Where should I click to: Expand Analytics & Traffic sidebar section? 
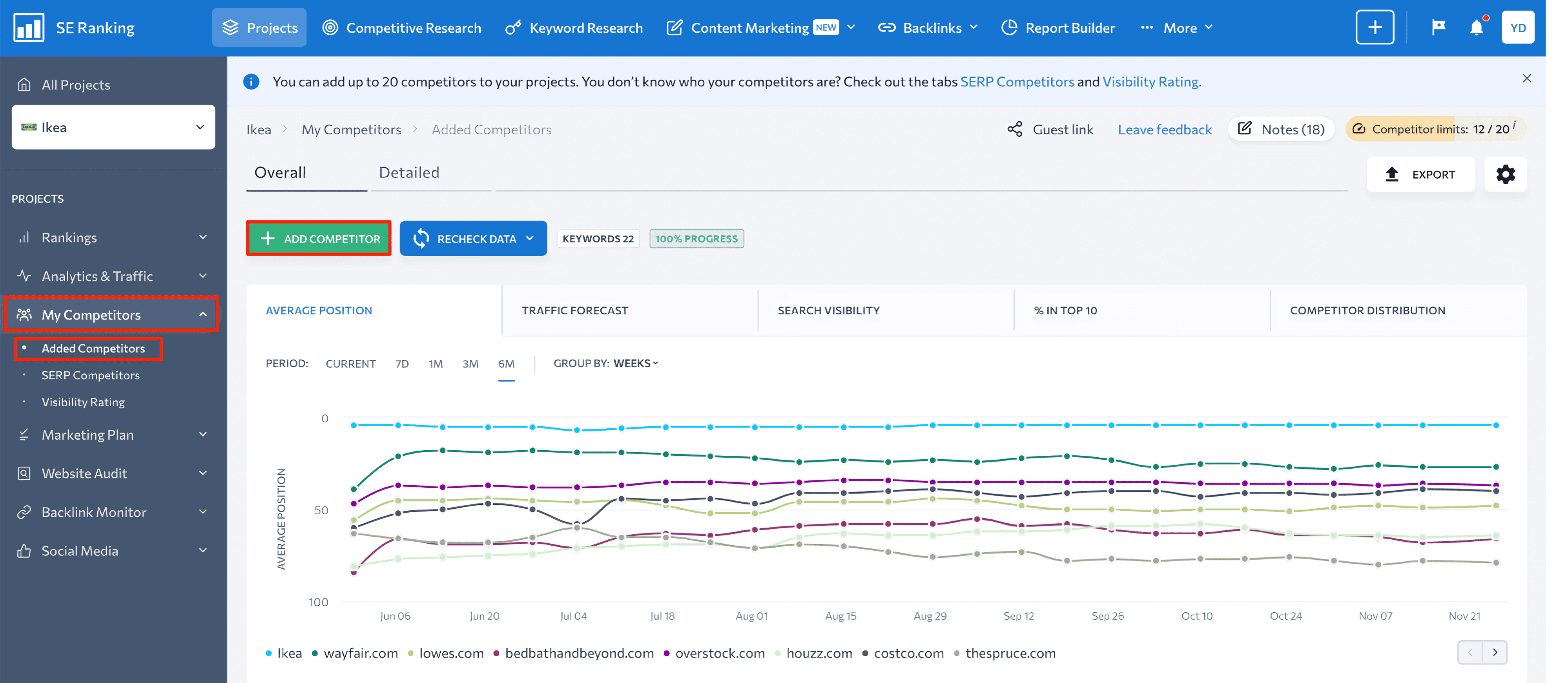click(x=113, y=276)
